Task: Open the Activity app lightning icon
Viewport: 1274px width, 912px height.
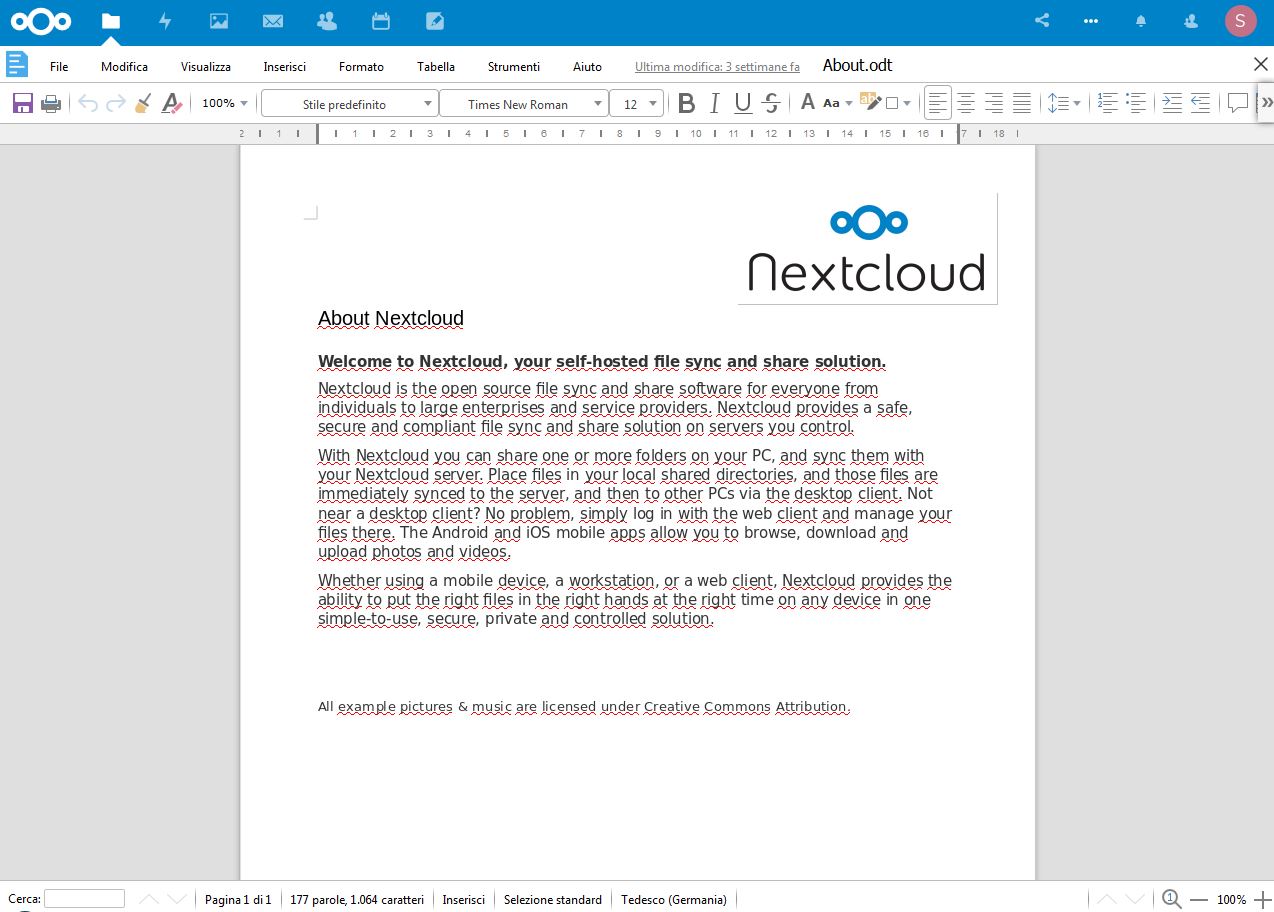Action: [x=165, y=20]
